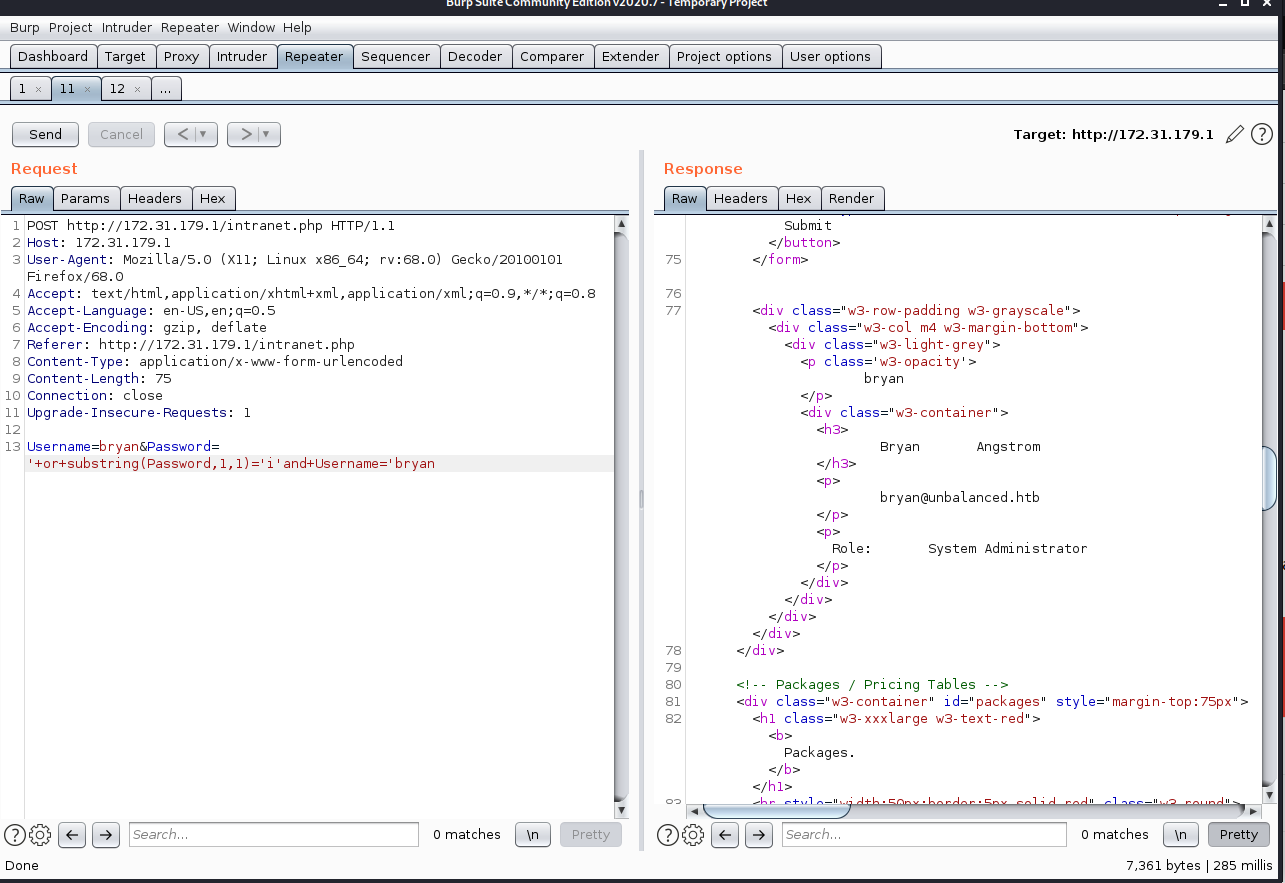This screenshot has width=1285, height=883.
Task: Switch to the Comparer tab
Action: coord(552,57)
